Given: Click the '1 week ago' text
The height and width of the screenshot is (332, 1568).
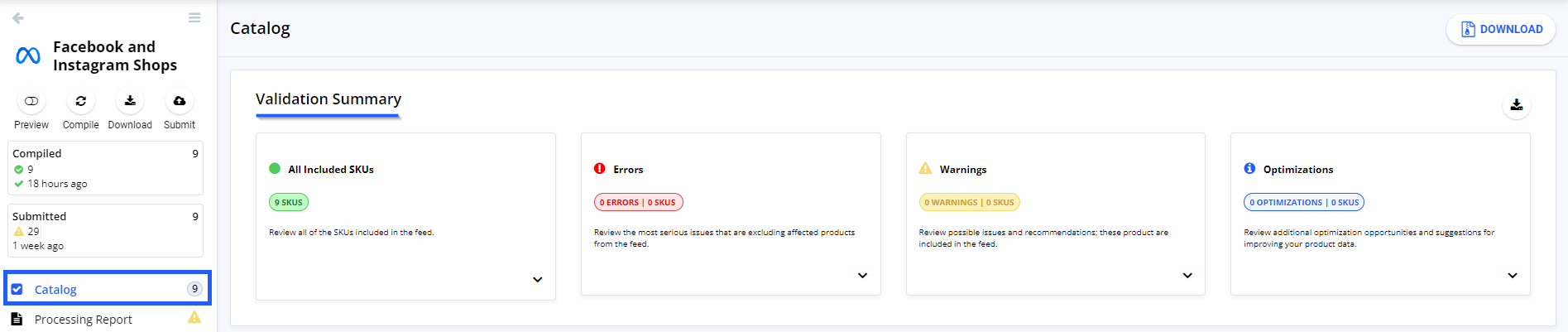Looking at the screenshot, I should tap(38, 246).
